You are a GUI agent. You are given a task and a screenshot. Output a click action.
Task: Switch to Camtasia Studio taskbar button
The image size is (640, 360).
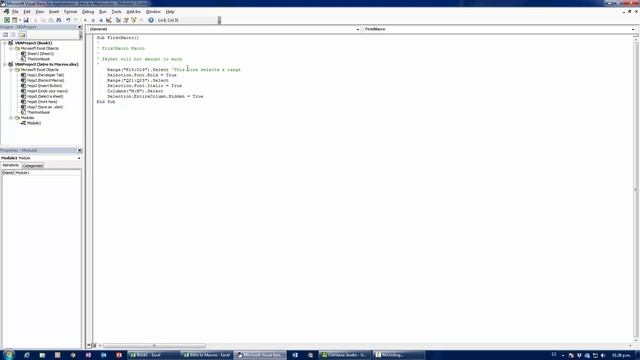[x=344, y=355]
